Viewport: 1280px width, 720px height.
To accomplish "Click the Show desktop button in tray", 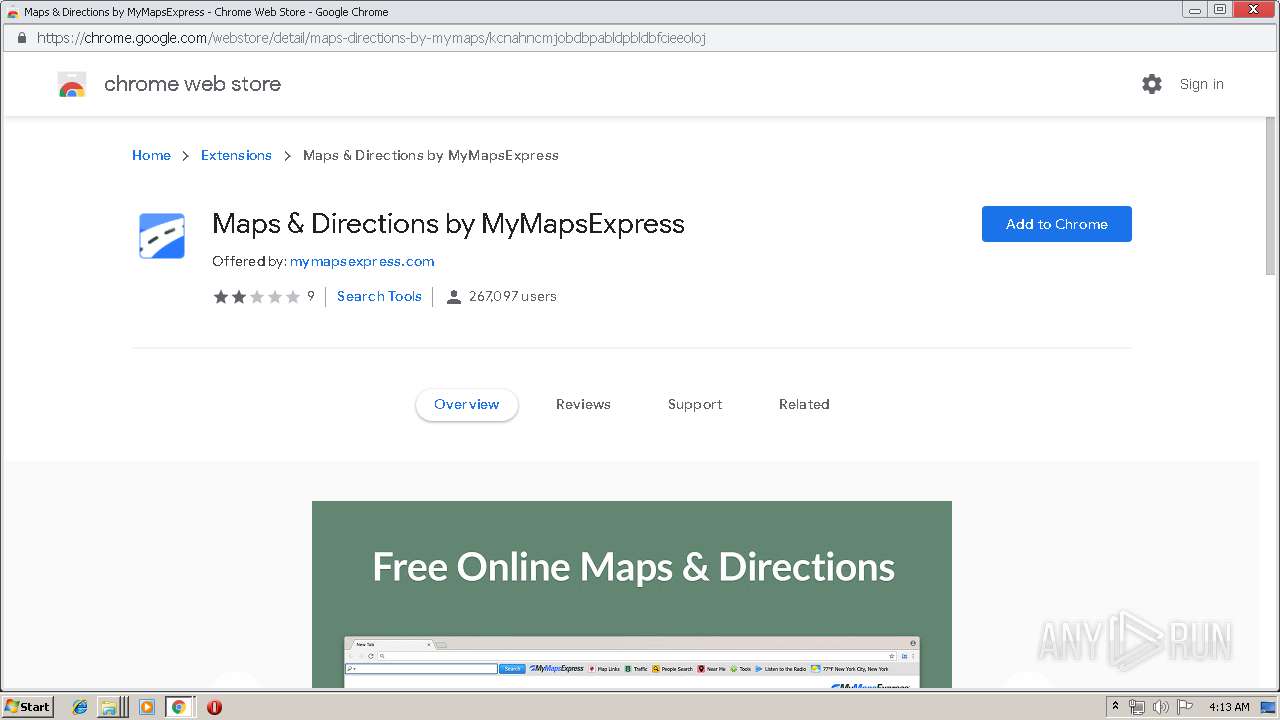I will (x=1268, y=707).
